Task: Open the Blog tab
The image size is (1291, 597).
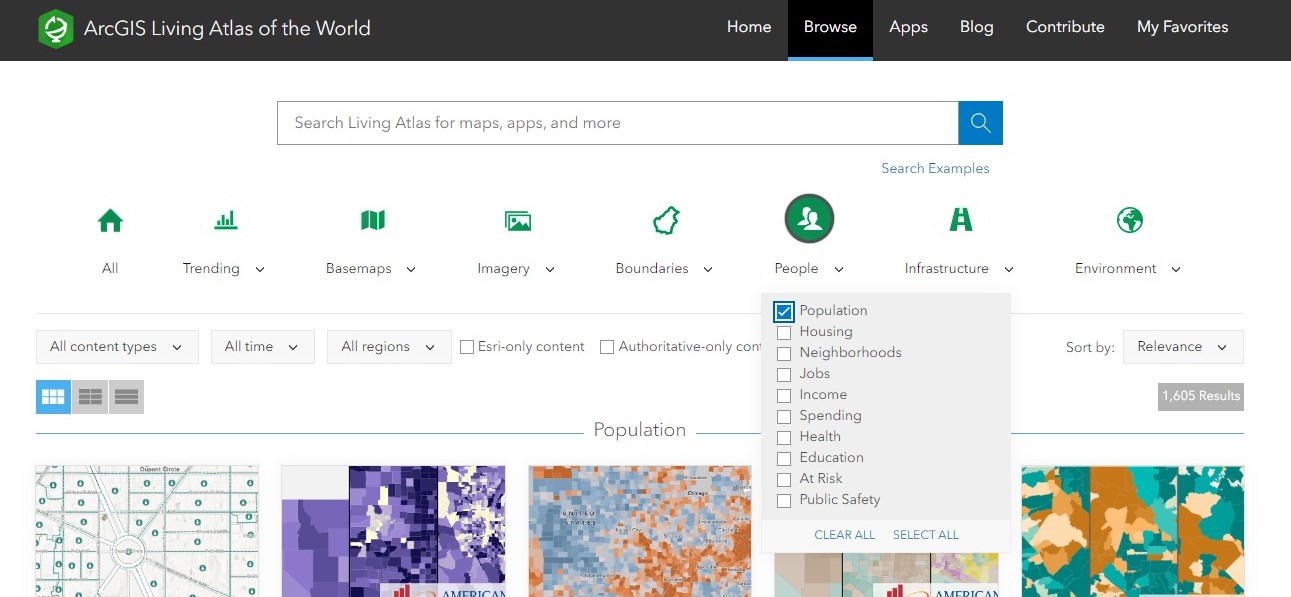Action: pyautogui.click(x=976, y=28)
